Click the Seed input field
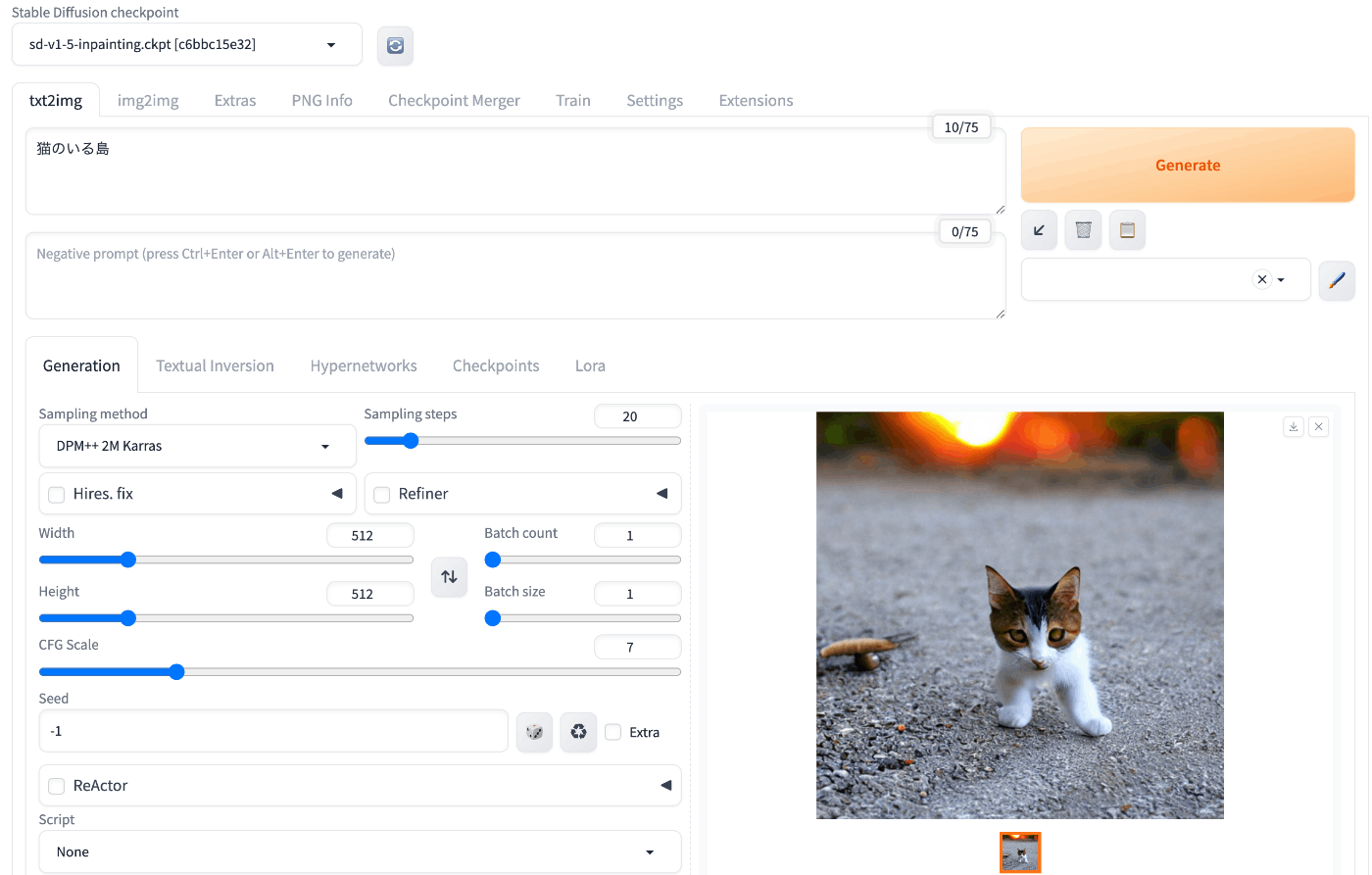 (273, 731)
